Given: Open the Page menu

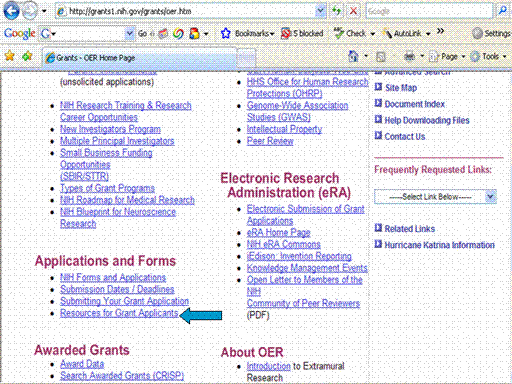Looking at the screenshot, I should click(447, 57).
